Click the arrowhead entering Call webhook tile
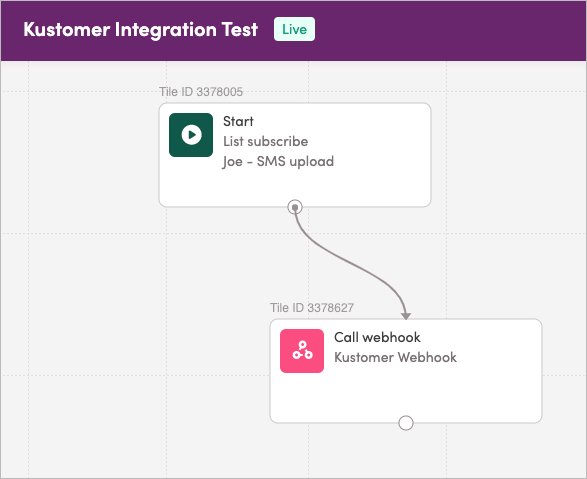The width and height of the screenshot is (587, 479). click(x=406, y=316)
